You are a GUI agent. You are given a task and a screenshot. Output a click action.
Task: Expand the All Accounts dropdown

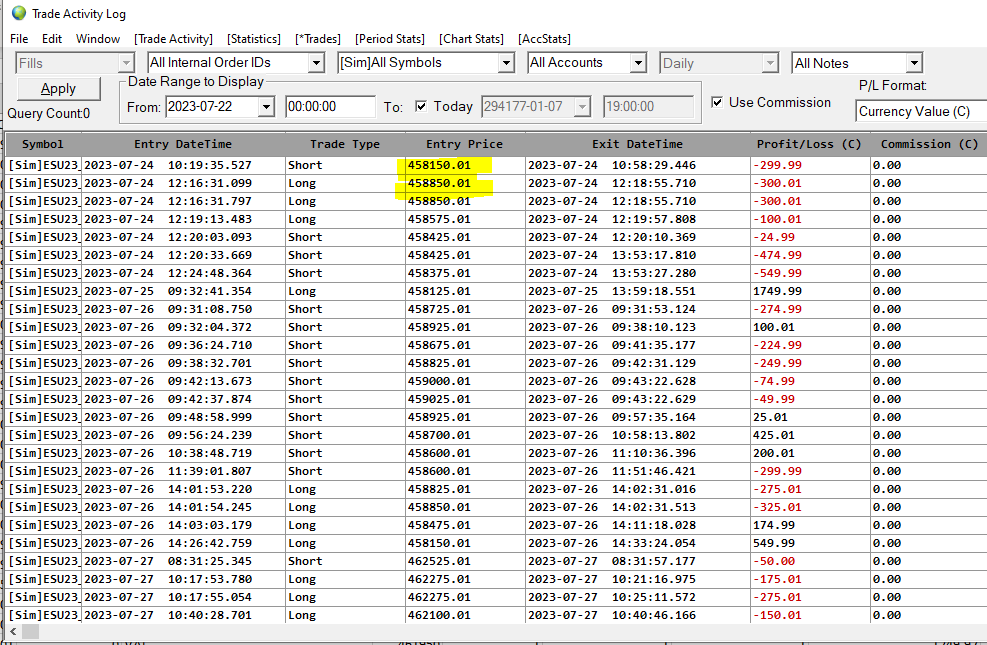[638, 63]
